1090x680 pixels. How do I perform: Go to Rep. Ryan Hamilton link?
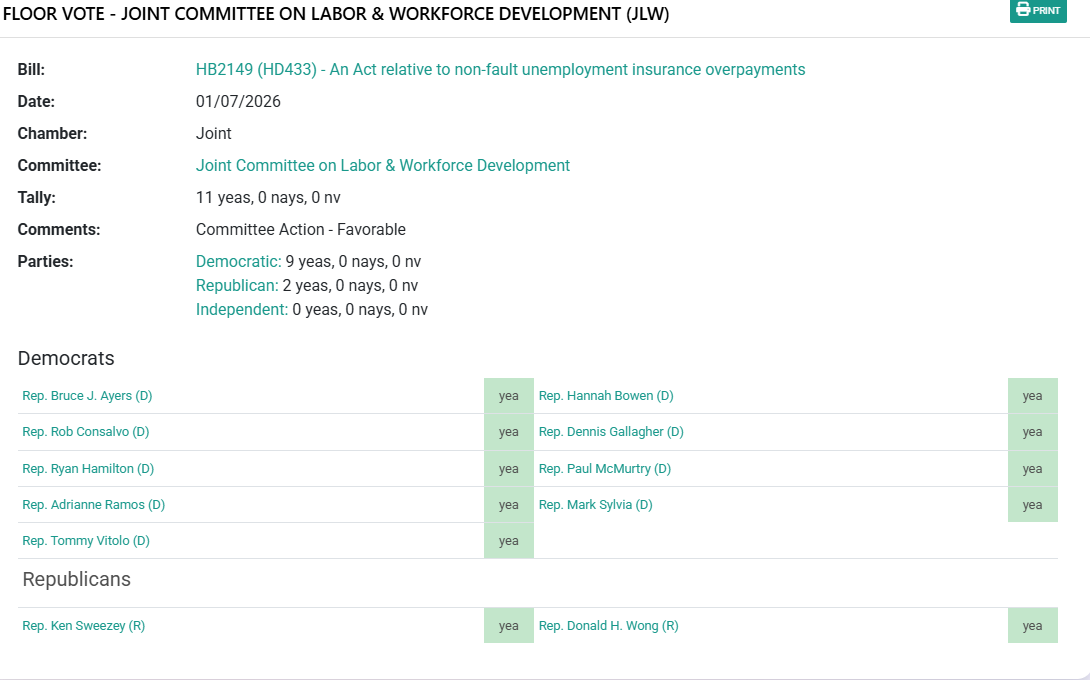click(88, 469)
